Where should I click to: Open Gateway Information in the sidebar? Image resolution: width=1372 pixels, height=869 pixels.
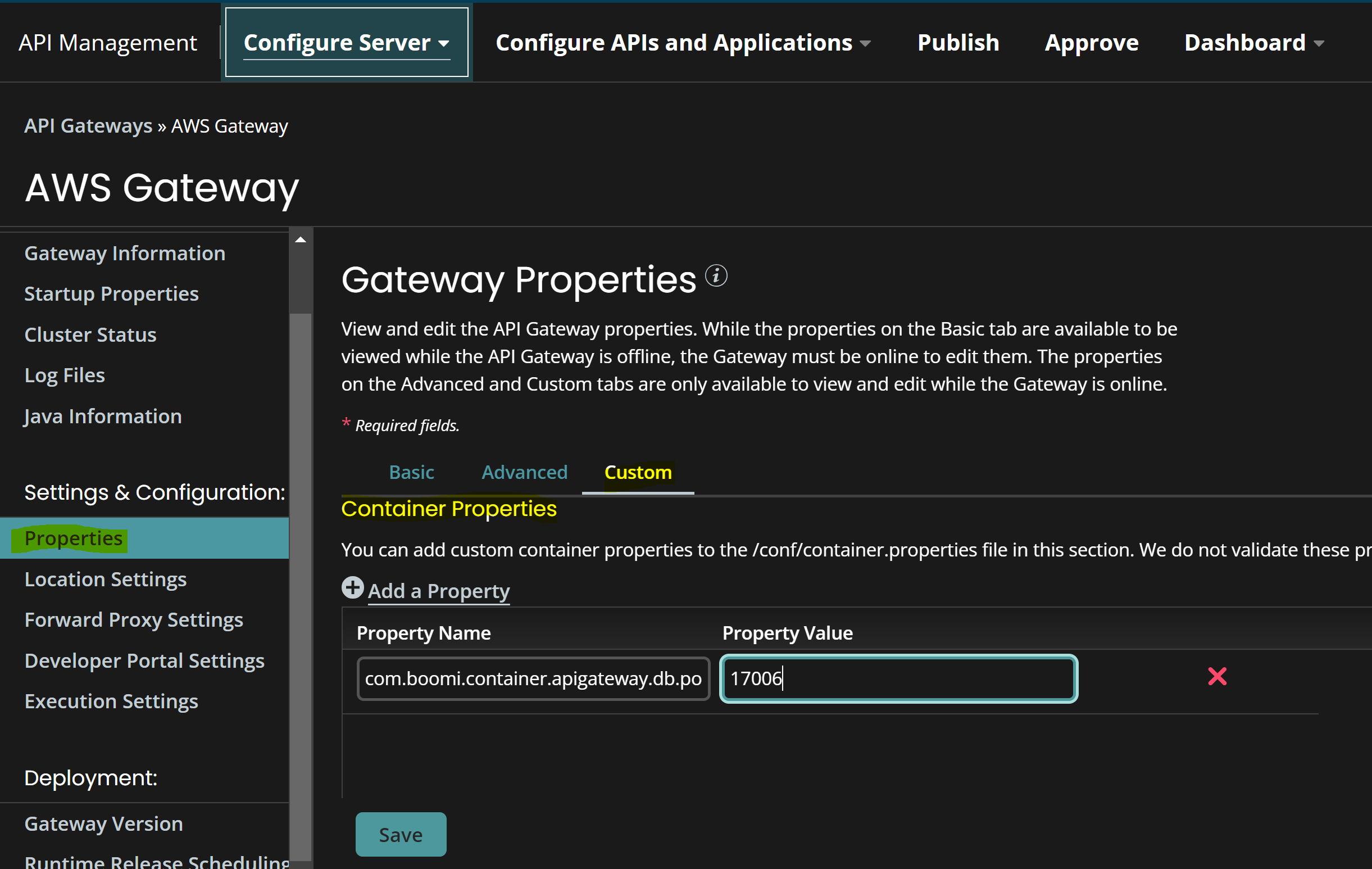click(124, 252)
